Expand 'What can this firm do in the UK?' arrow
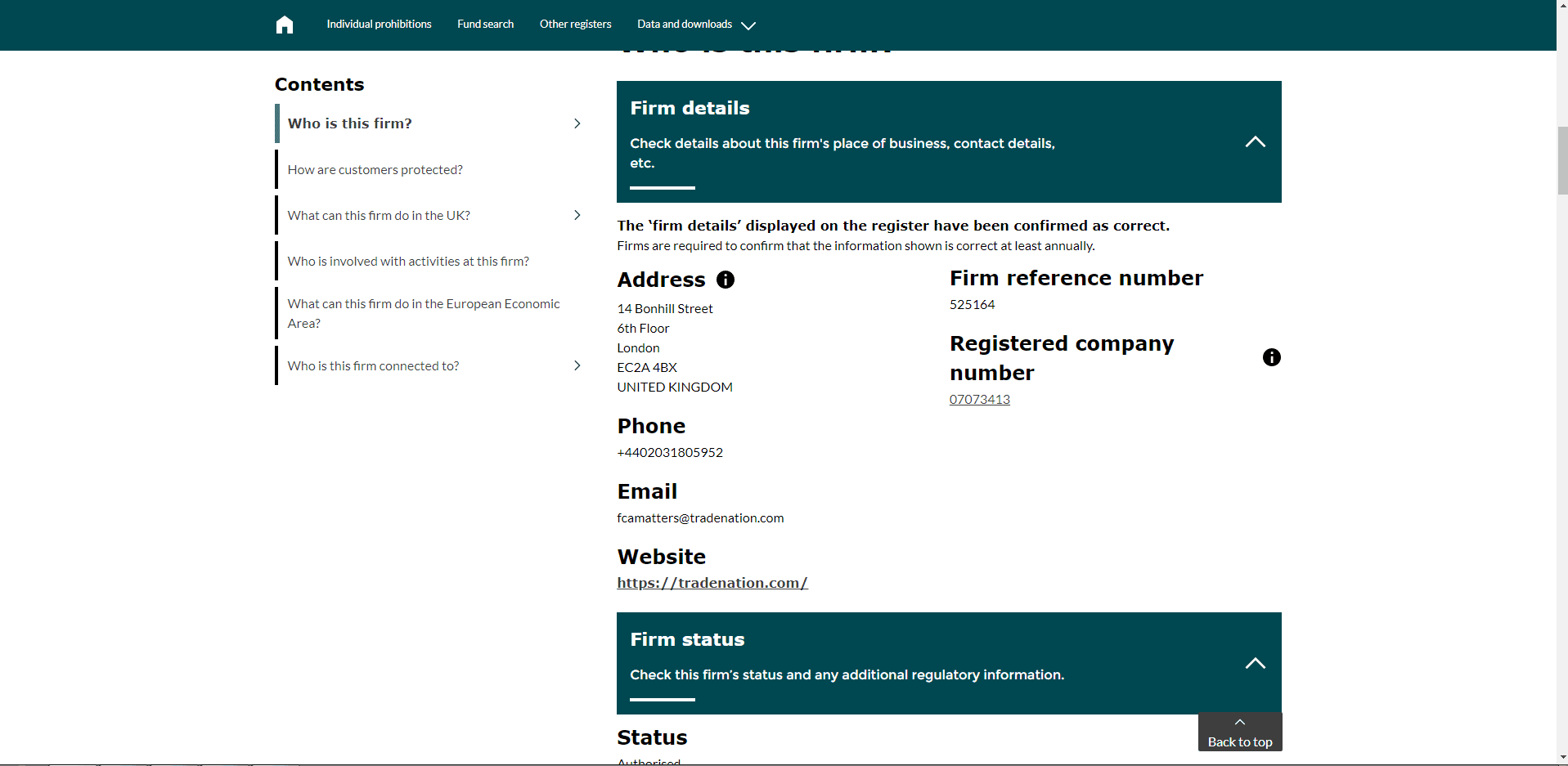Image resolution: width=1568 pixels, height=766 pixels. coord(577,215)
